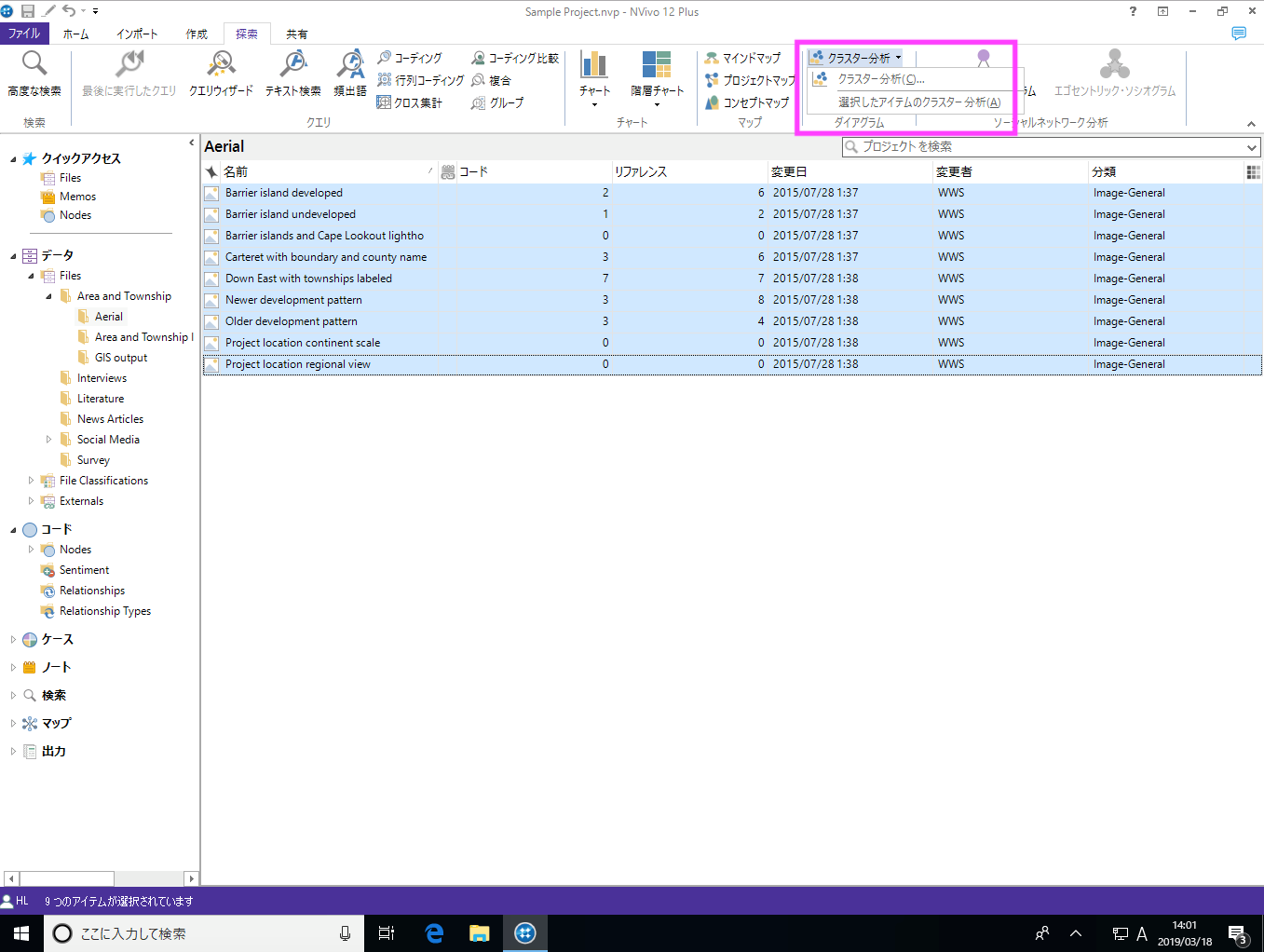Open the Hierarchy Chart (階層チャート) tool
Viewport: 1264px width, 952px height.
coord(657,75)
